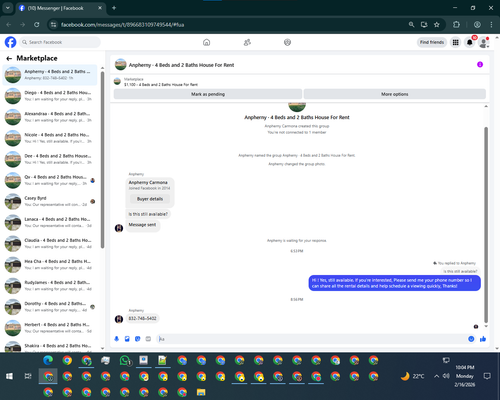
Task: Open the volume control in system tray
Action: click(x=446, y=376)
